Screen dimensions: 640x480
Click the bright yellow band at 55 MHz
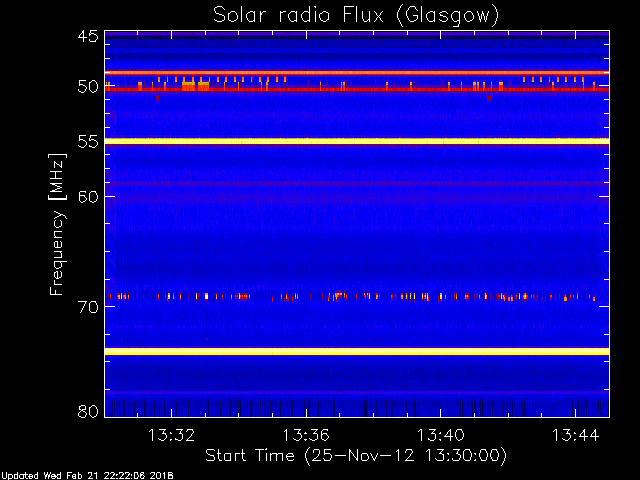[357, 141]
